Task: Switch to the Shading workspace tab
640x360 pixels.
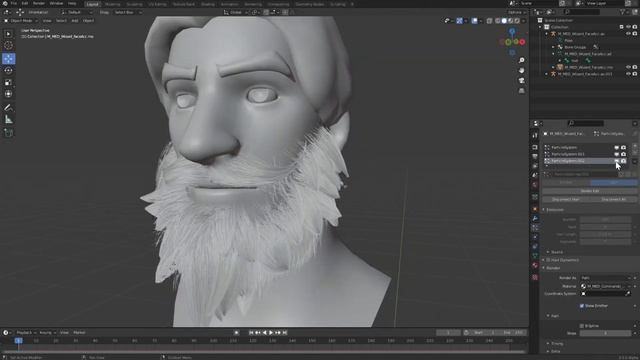Action: click(x=208, y=4)
